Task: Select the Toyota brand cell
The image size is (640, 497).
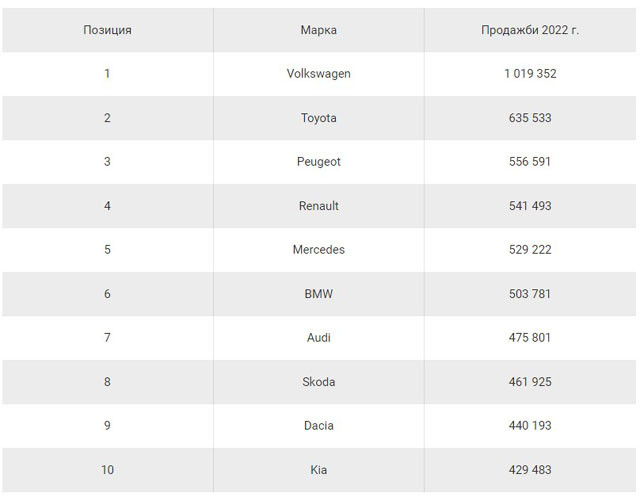Action: tap(318, 118)
